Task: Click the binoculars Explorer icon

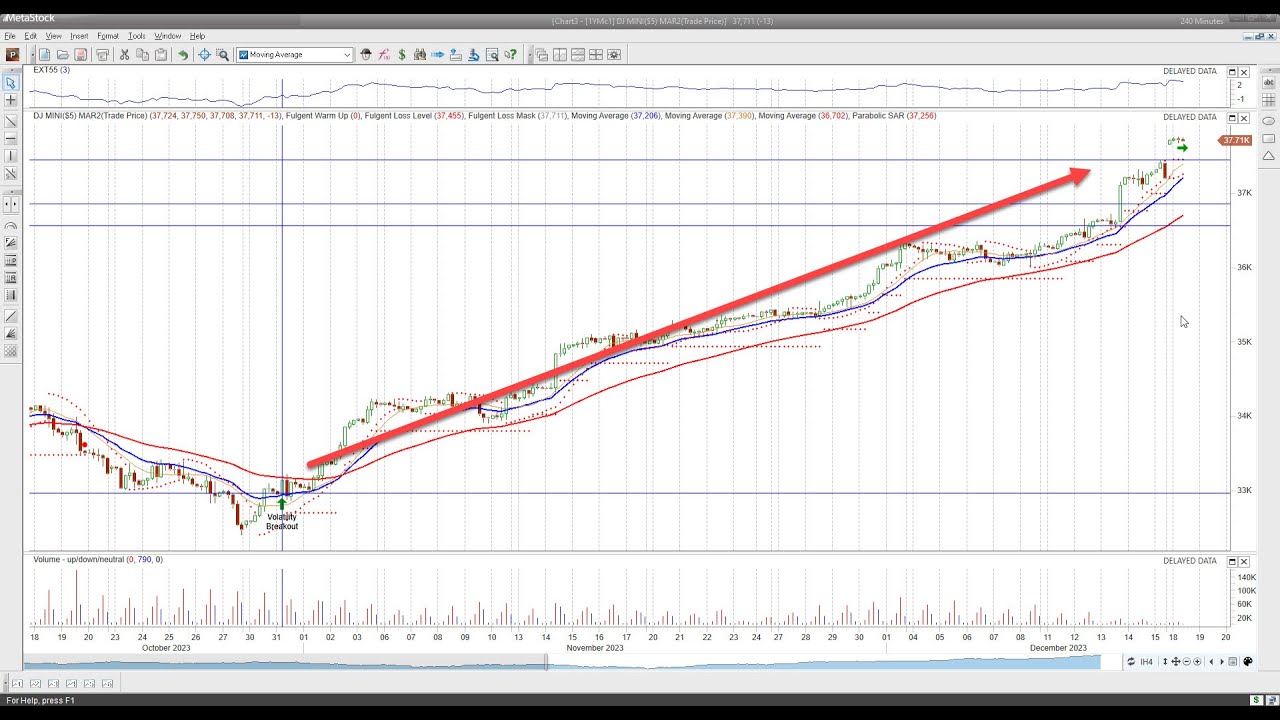Action: 420,55
